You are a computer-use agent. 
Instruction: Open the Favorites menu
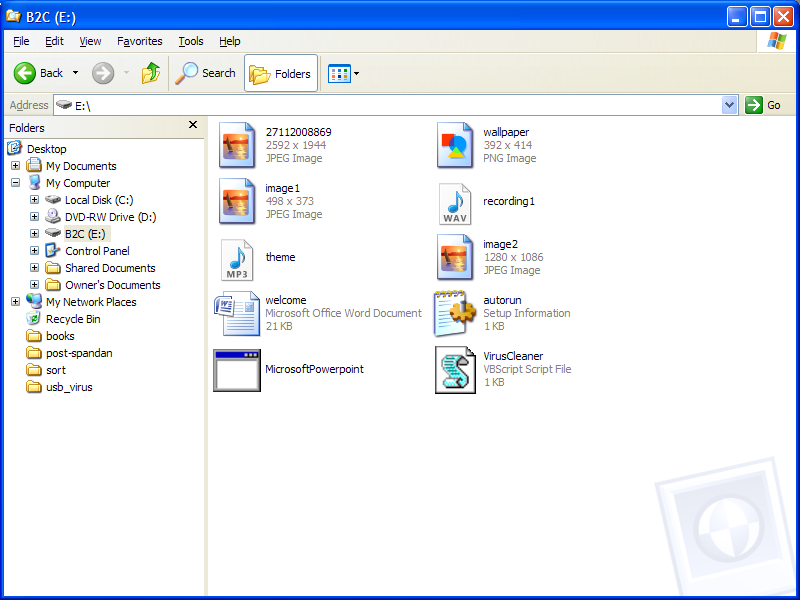coord(139,41)
